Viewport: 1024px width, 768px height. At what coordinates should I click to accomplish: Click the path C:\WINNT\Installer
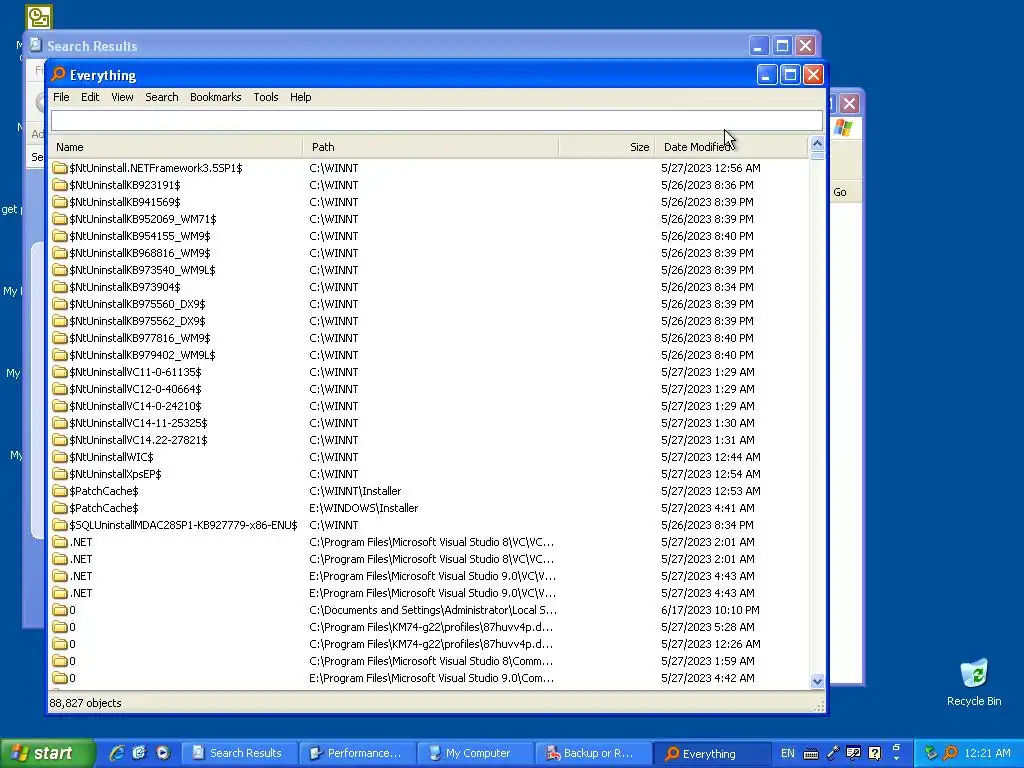355,490
